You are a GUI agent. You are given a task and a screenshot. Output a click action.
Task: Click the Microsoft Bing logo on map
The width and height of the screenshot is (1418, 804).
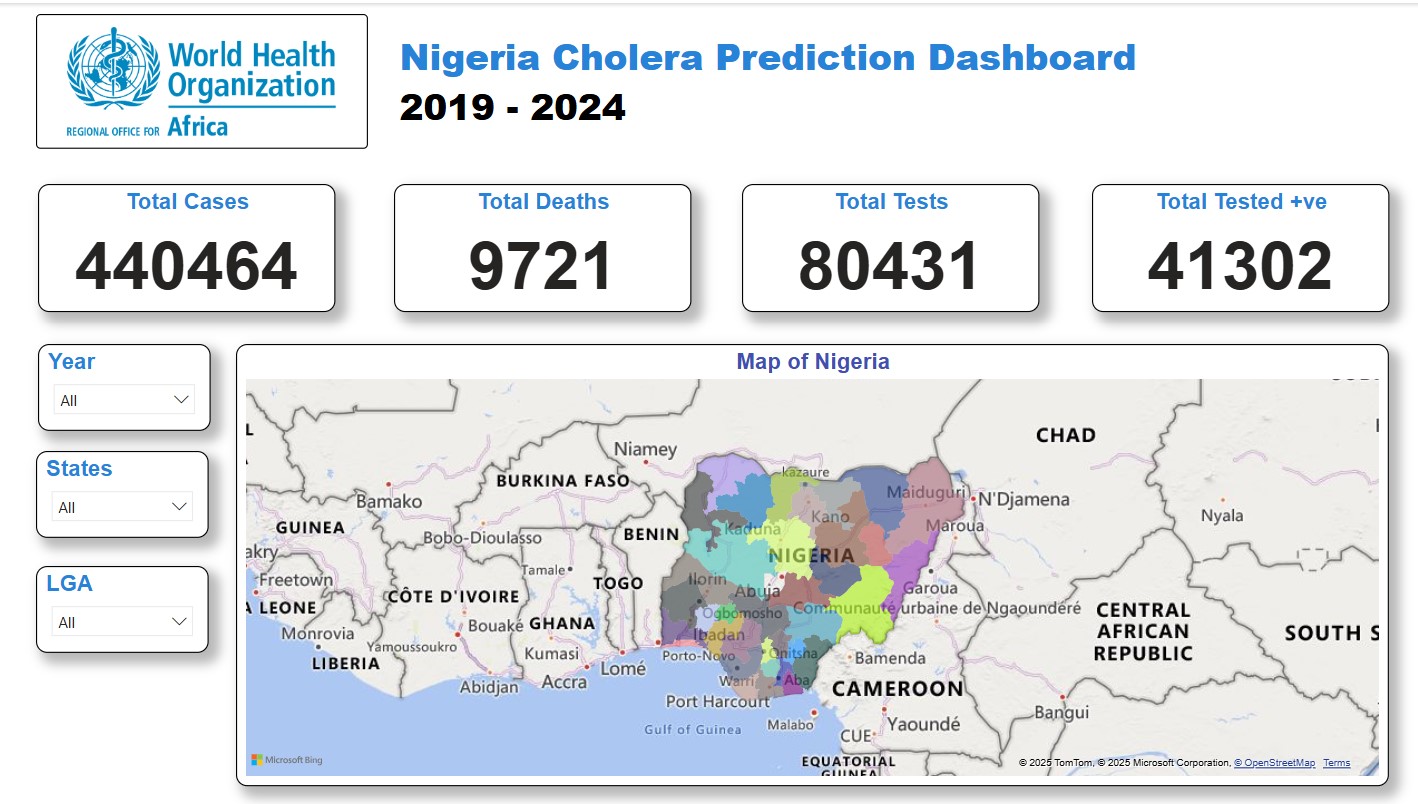tap(287, 760)
